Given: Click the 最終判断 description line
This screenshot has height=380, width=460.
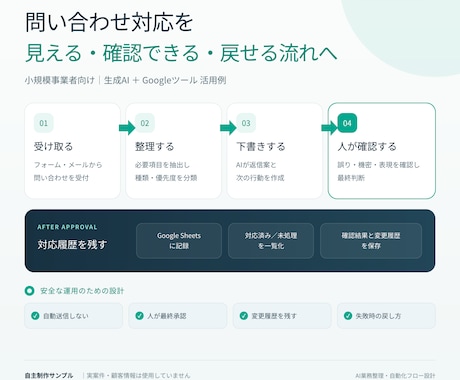Looking at the screenshot, I should click(x=351, y=178).
